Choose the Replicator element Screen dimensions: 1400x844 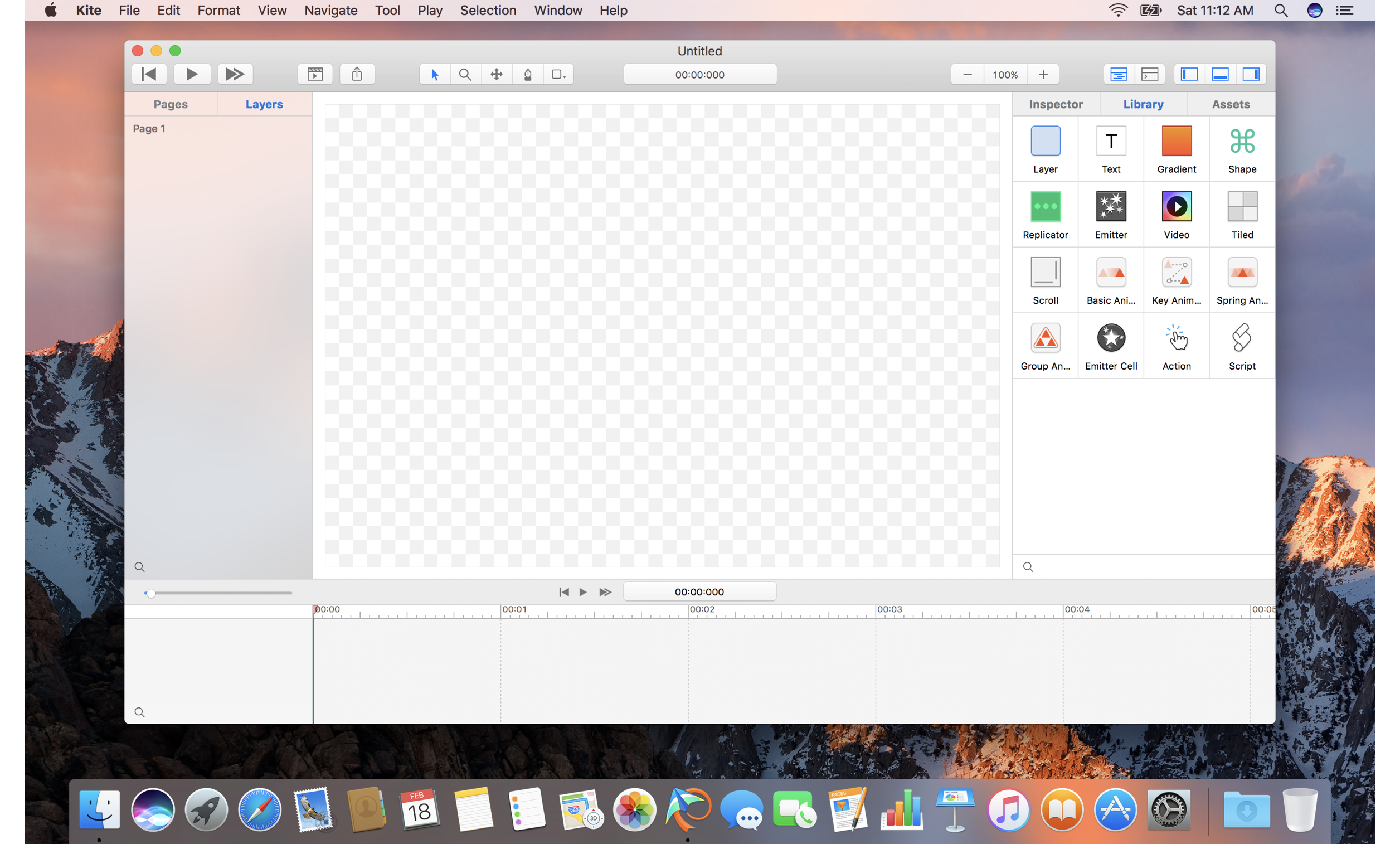[1045, 213]
